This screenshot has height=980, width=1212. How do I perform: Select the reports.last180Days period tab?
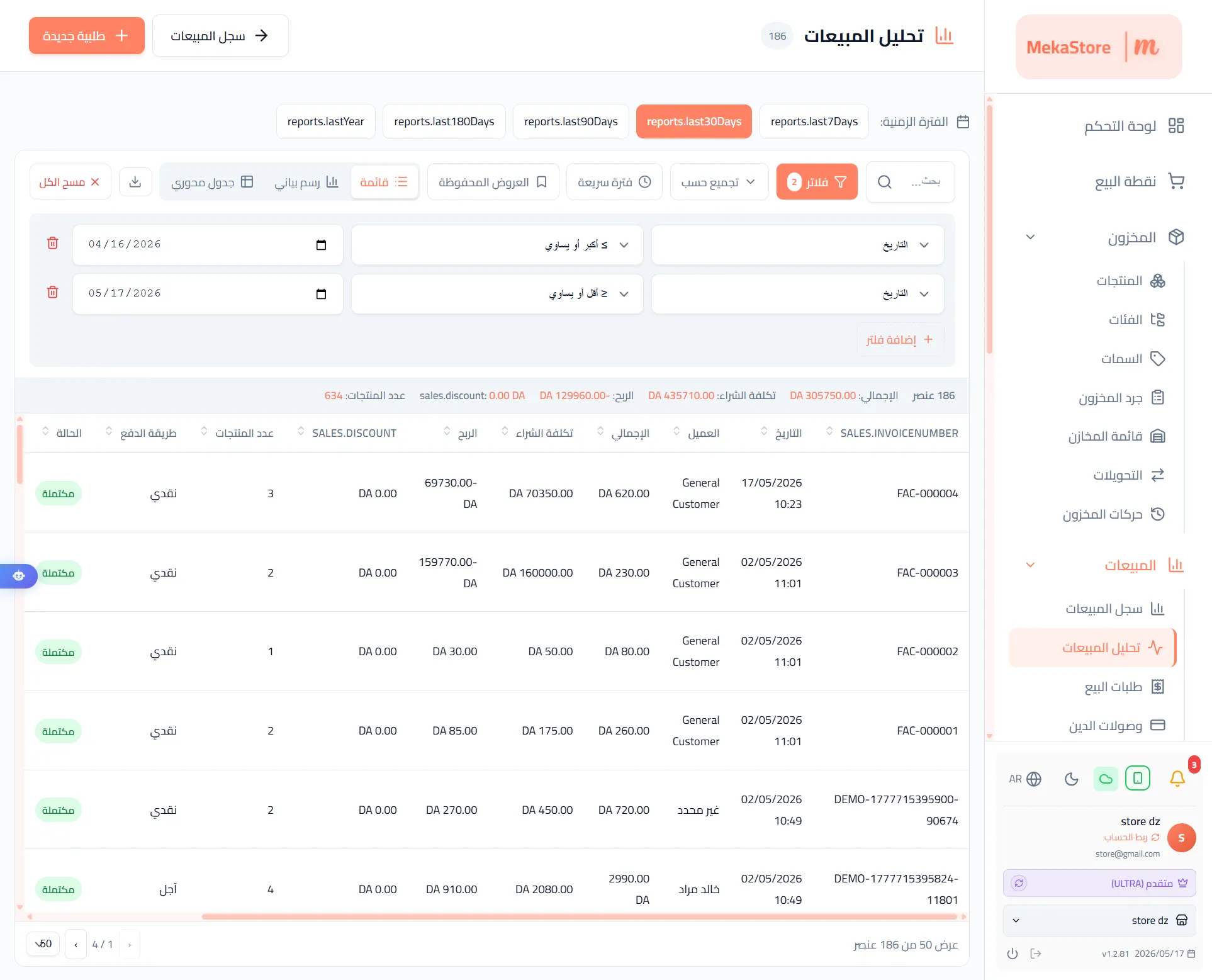(x=444, y=121)
